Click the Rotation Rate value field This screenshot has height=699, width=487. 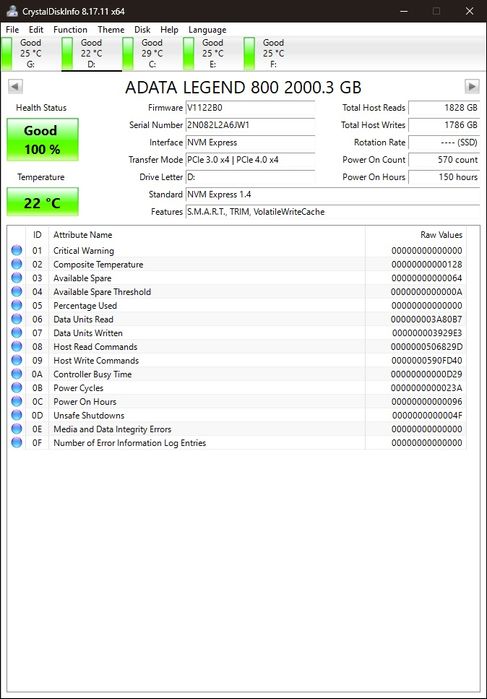pos(444,143)
